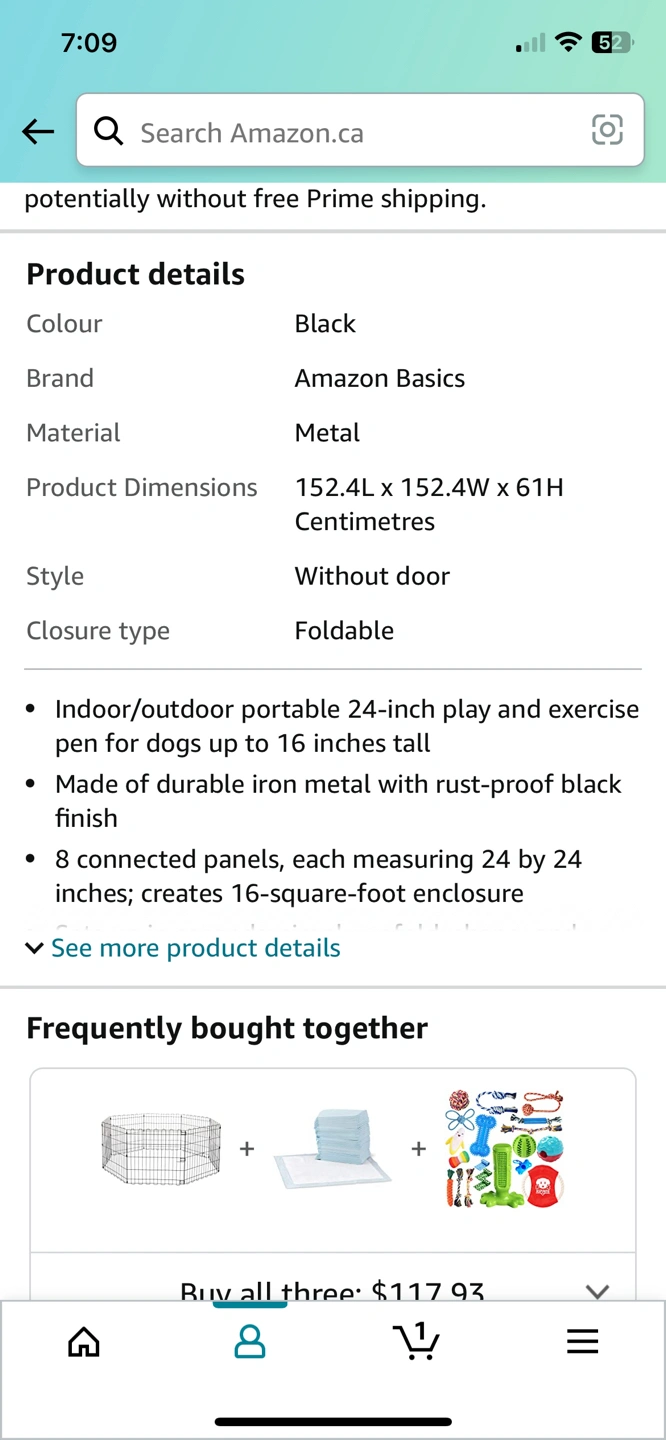The width and height of the screenshot is (666, 1440).
Task: Tap the Frequently bought together heading
Action: point(227,1028)
